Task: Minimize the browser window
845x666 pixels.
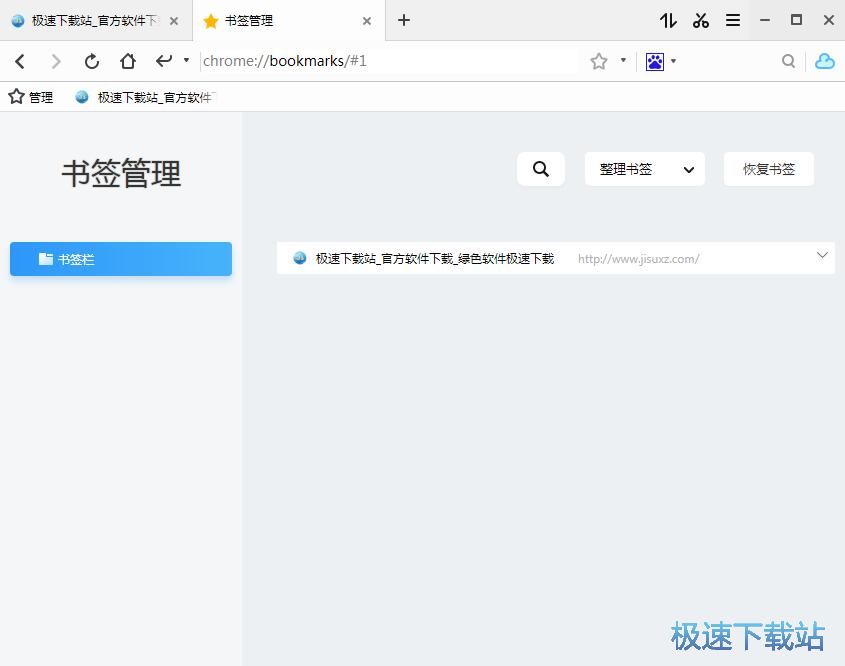Action: [765, 20]
